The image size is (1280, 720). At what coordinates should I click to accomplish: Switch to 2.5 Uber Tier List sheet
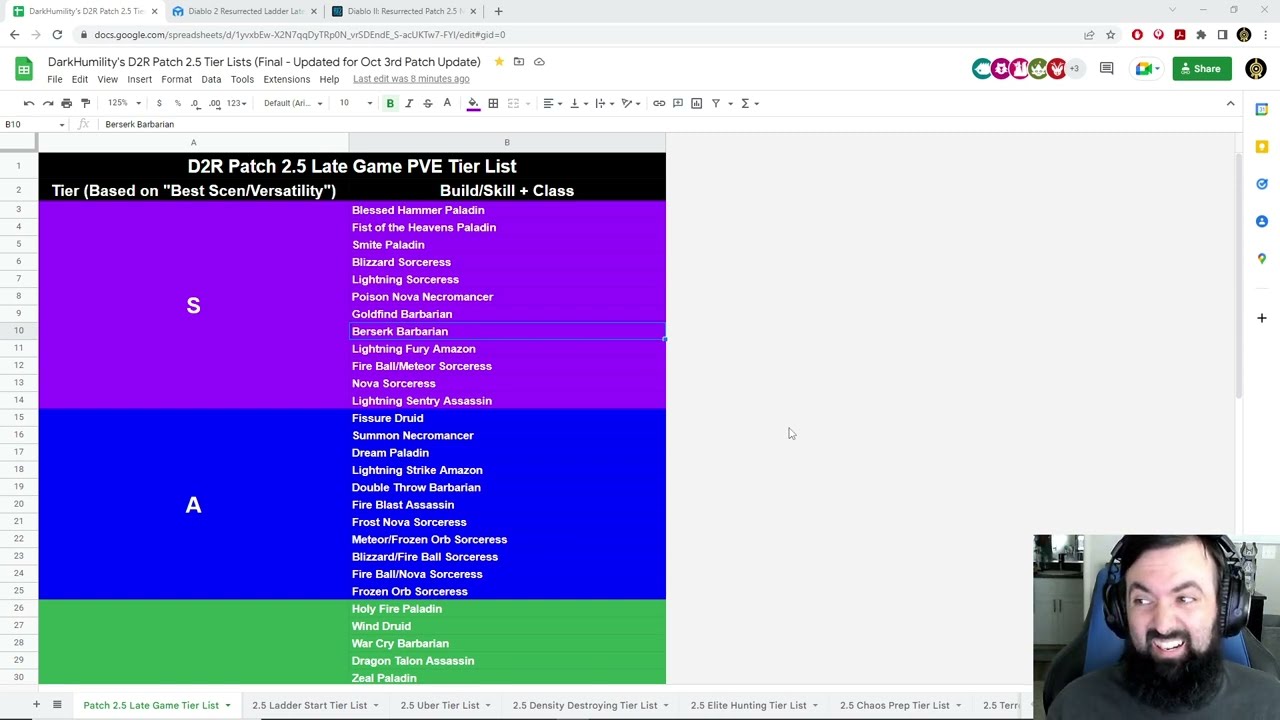440,705
